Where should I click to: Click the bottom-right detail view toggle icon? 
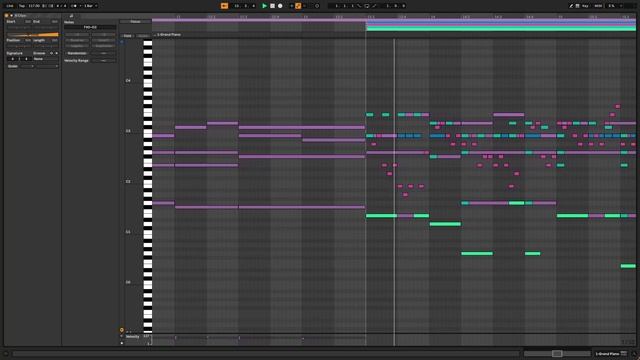(634, 354)
